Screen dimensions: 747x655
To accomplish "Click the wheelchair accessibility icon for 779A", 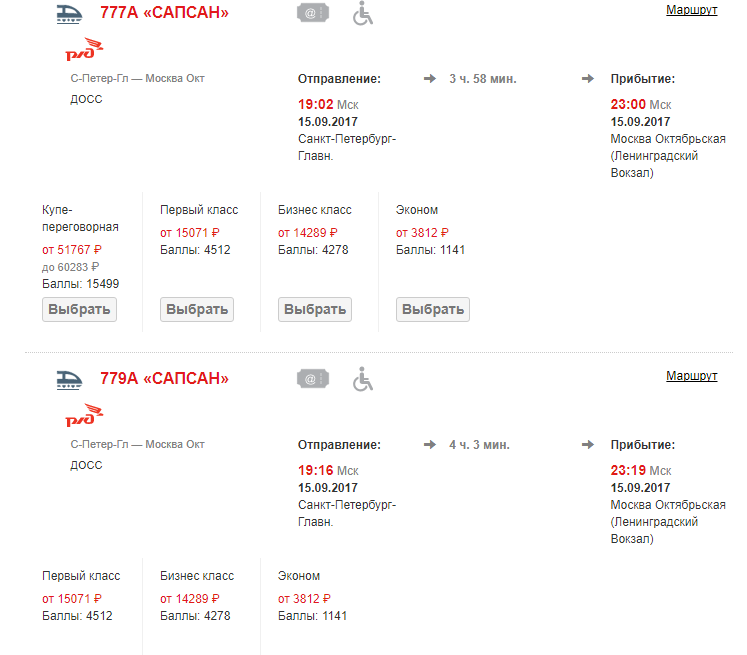I will click(363, 379).
